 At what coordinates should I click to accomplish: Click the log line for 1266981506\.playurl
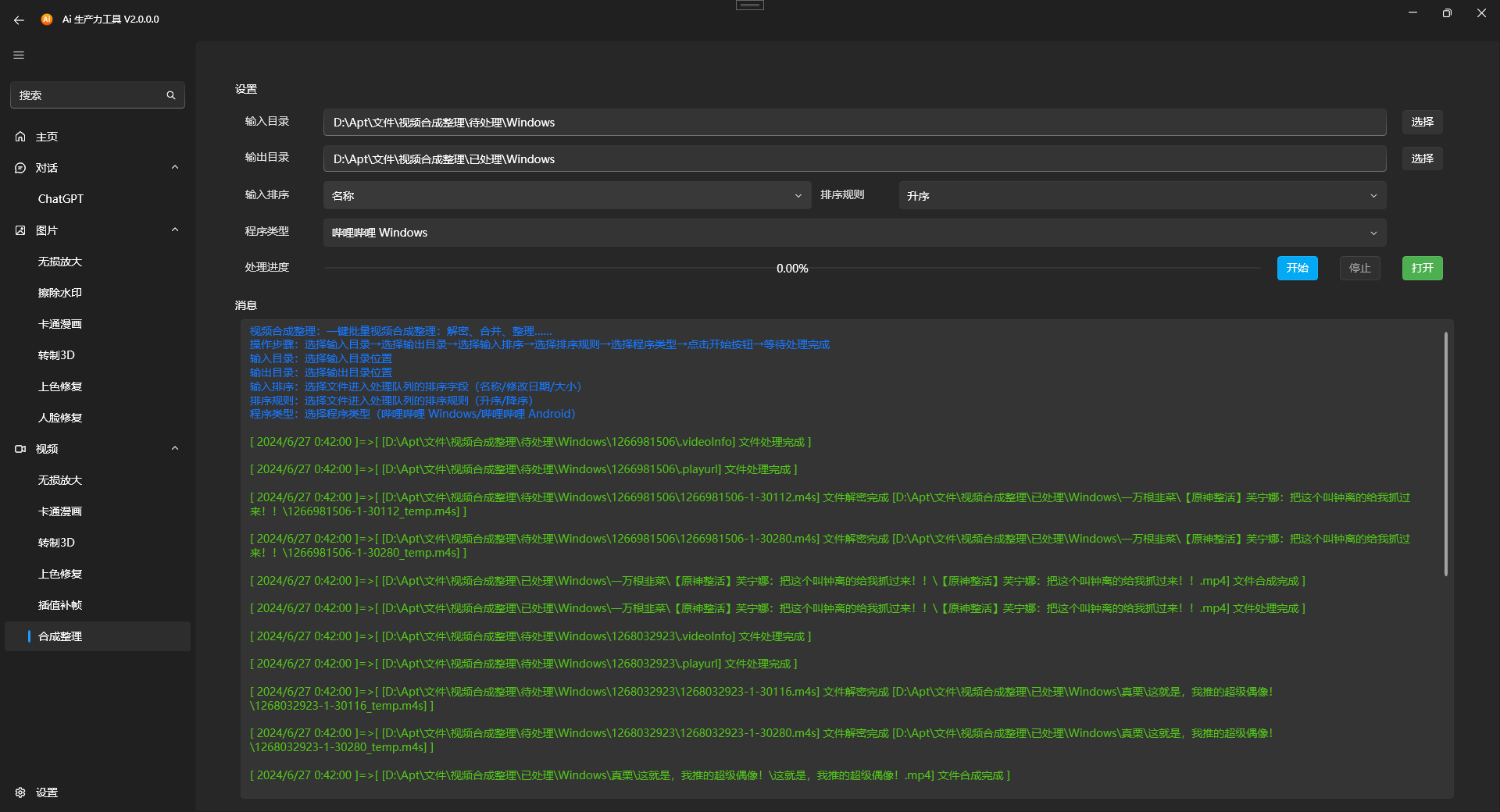(523, 469)
